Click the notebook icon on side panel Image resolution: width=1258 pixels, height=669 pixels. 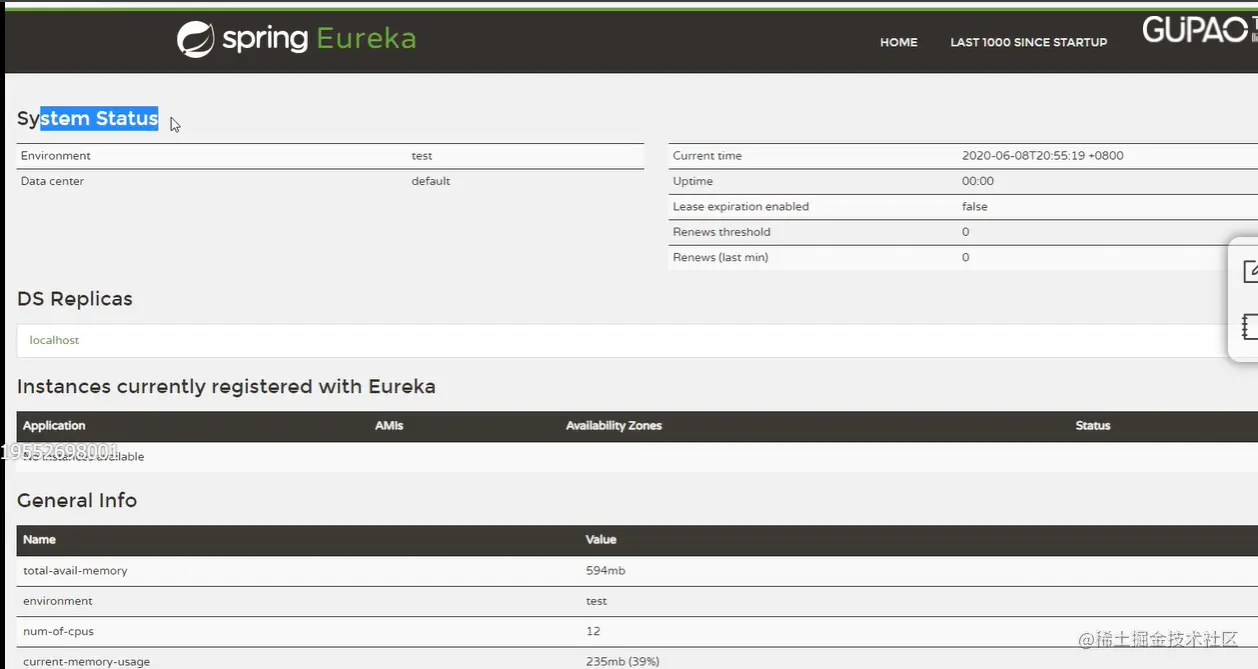(1250, 326)
